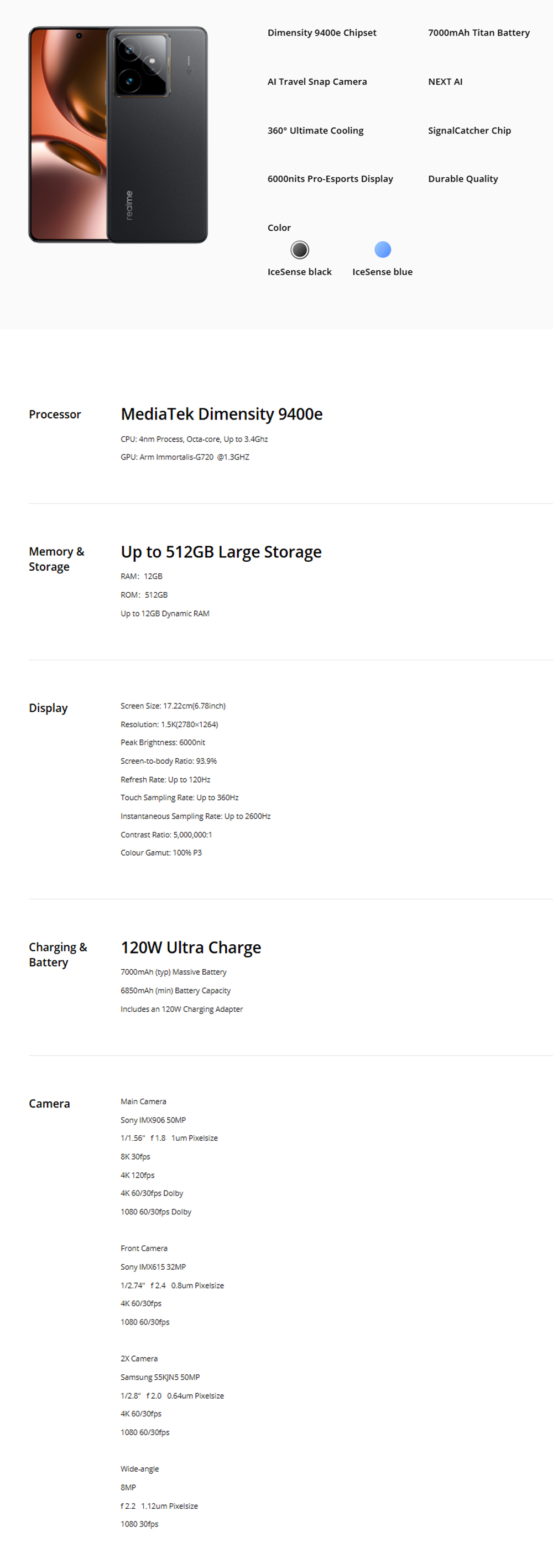553x1568 pixels.
Task: Click the AI Travel Snap Camera feature
Action: [x=317, y=81]
